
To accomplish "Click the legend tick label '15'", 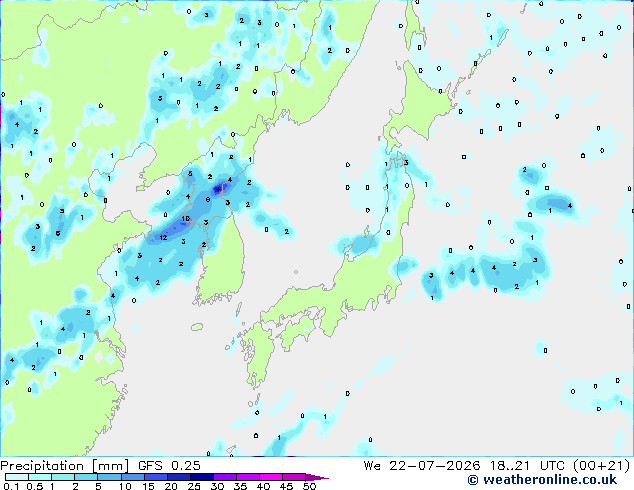I will 148,486.
